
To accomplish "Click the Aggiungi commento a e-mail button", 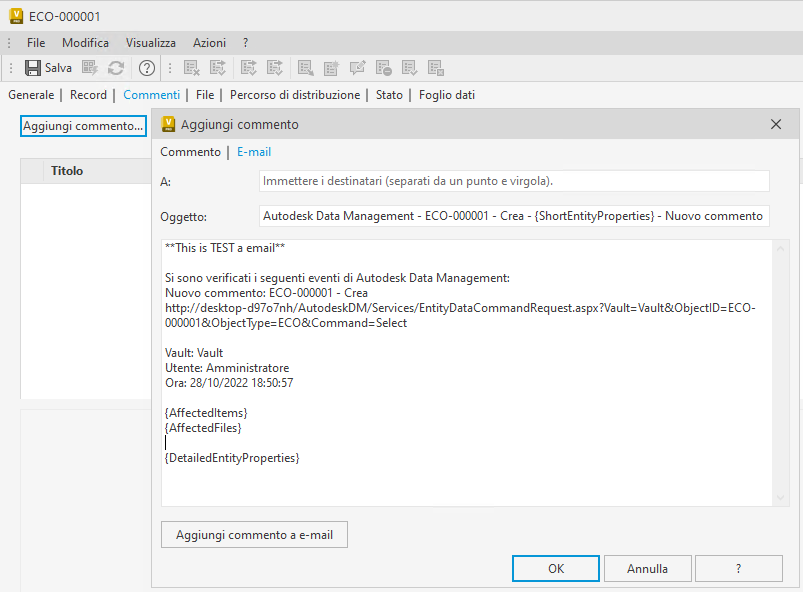I will [255, 535].
